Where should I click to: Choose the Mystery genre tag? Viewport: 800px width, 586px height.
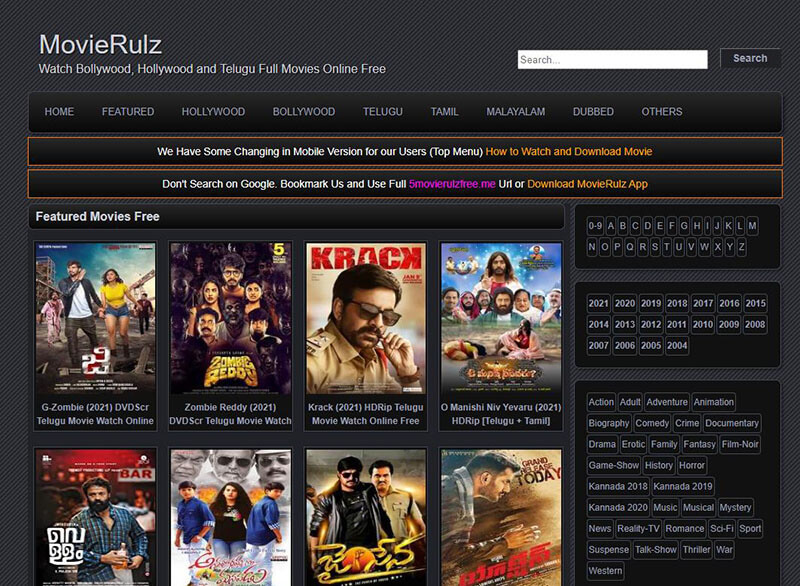pyautogui.click(x=735, y=507)
